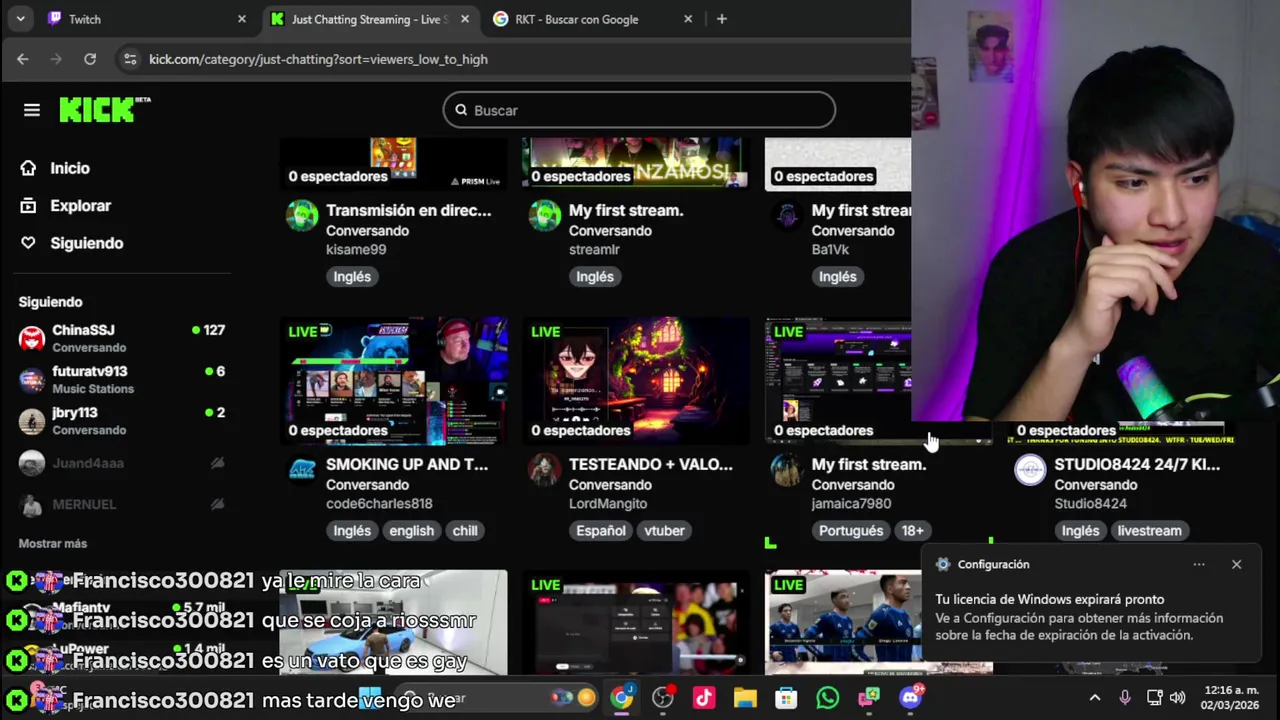The height and width of the screenshot is (720, 1280).
Task: Dismiss the Windows license notification
Action: point(1237,564)
